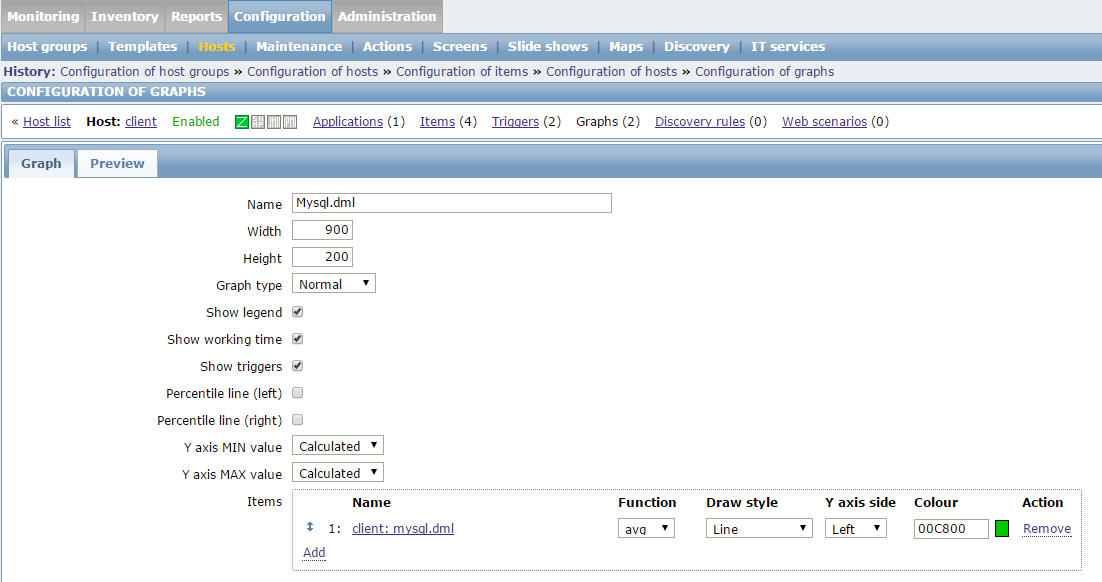1102x582 pixels.
Task: Click Add to insert graph item
Action: point(314,552)
